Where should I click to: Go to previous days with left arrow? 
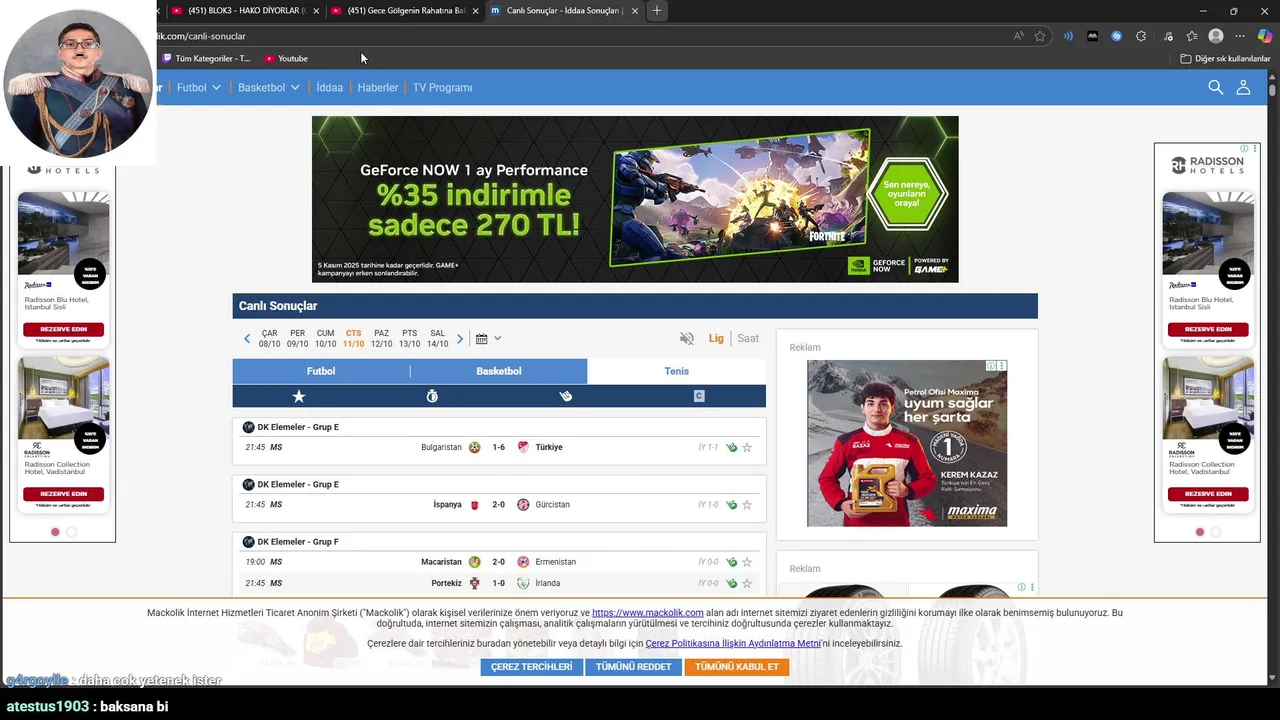[x=247, y=339]
